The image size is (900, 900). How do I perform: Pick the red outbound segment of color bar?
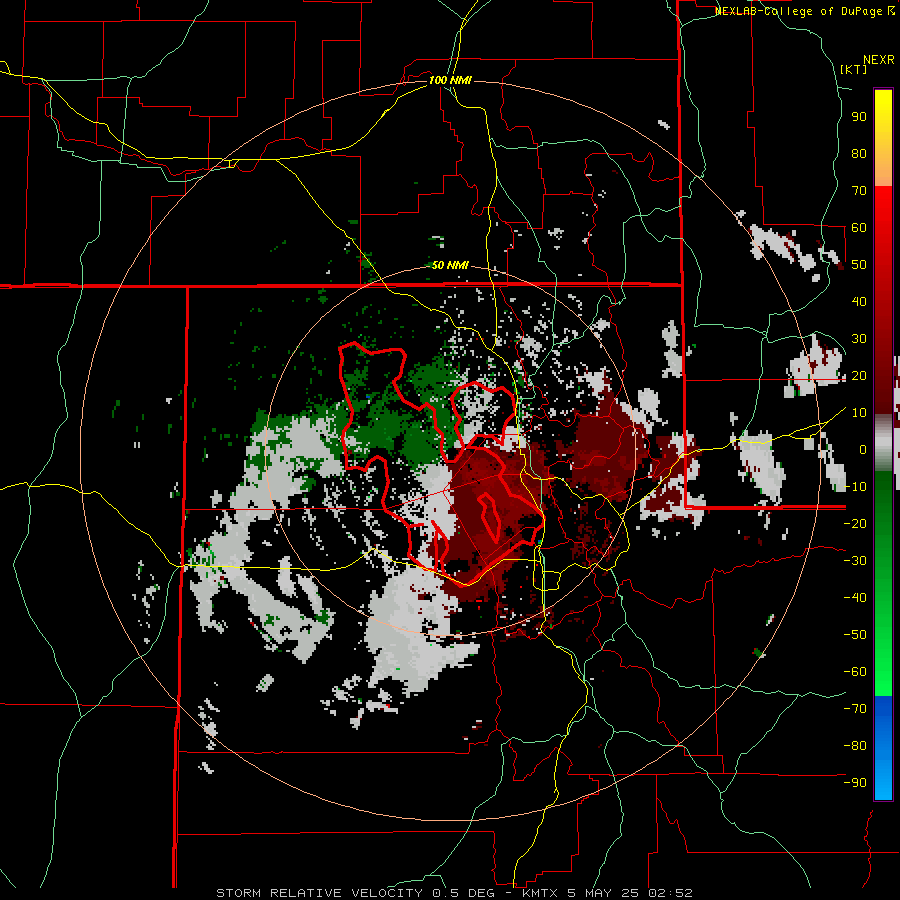883,300
